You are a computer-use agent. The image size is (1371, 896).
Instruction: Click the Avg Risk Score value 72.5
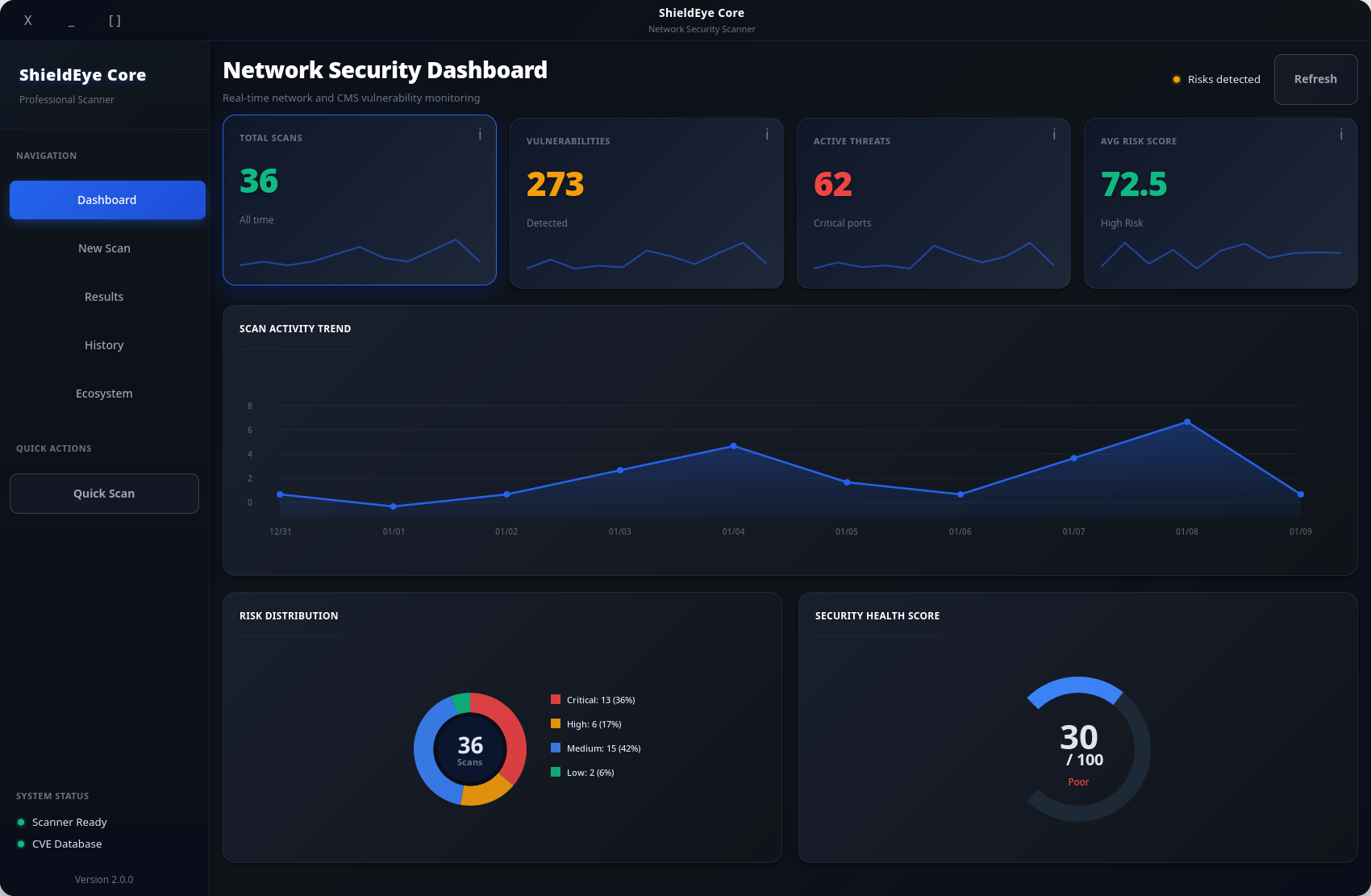[x=1134, y=184]
